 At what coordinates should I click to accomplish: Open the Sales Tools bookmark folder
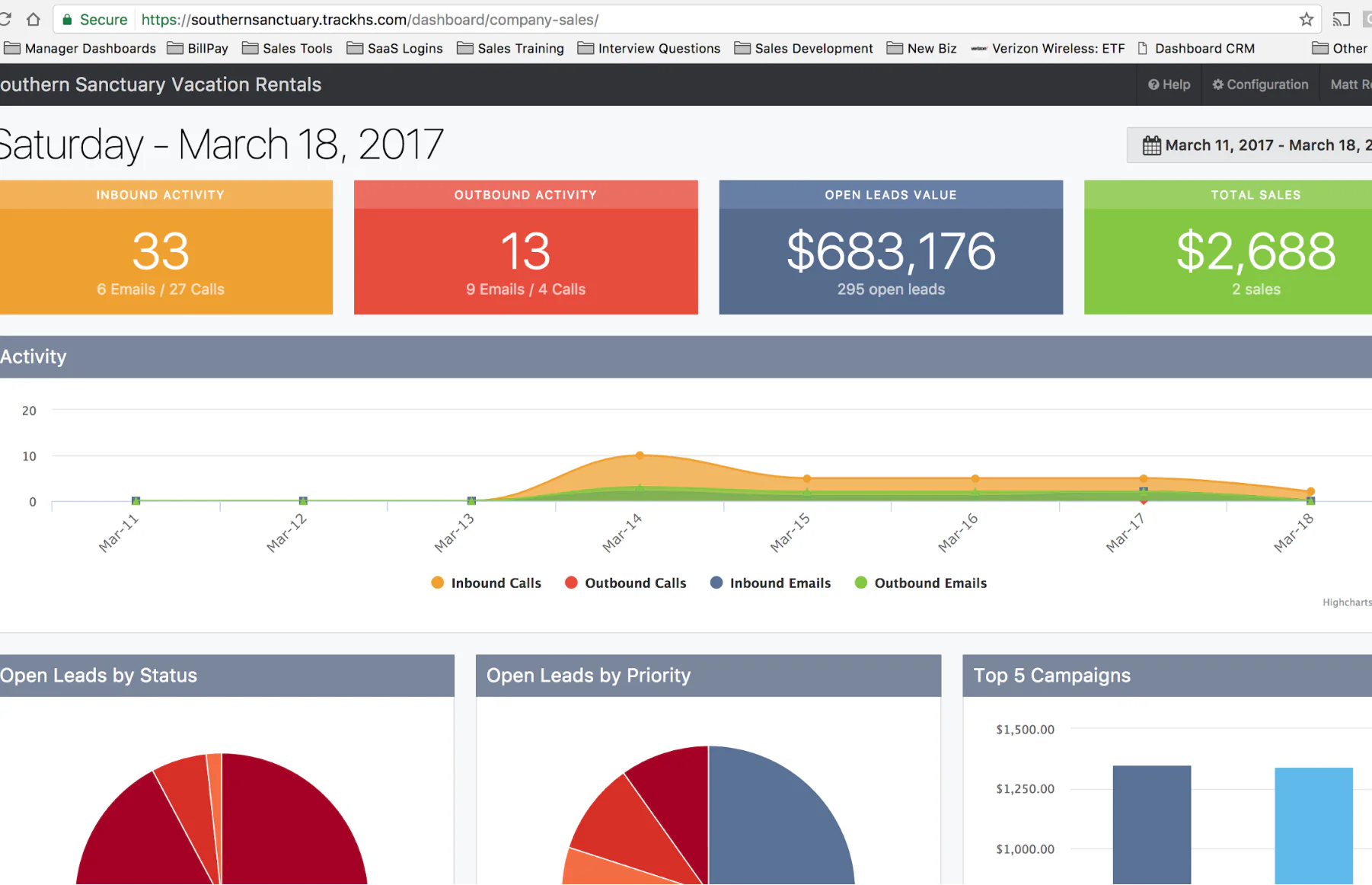(x=288, y=48)
